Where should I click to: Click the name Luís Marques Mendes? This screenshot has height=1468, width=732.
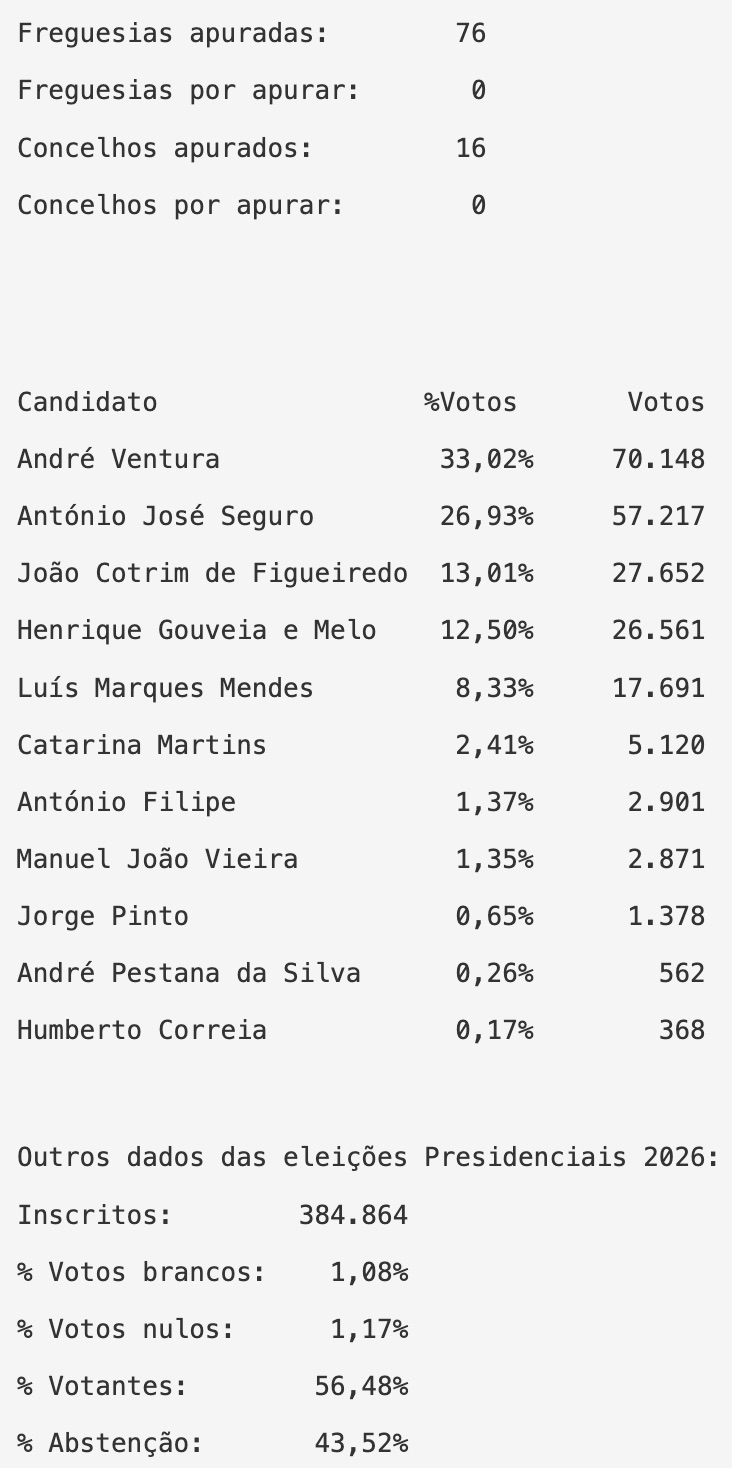165,688
